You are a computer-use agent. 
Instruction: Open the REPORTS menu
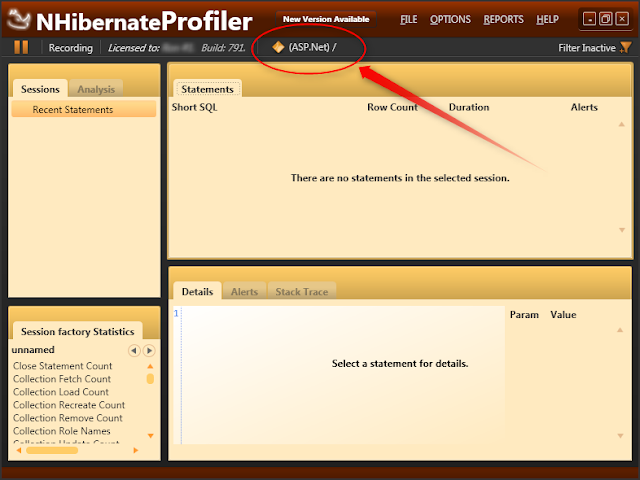pyautogui.click(x=503, y=20)
